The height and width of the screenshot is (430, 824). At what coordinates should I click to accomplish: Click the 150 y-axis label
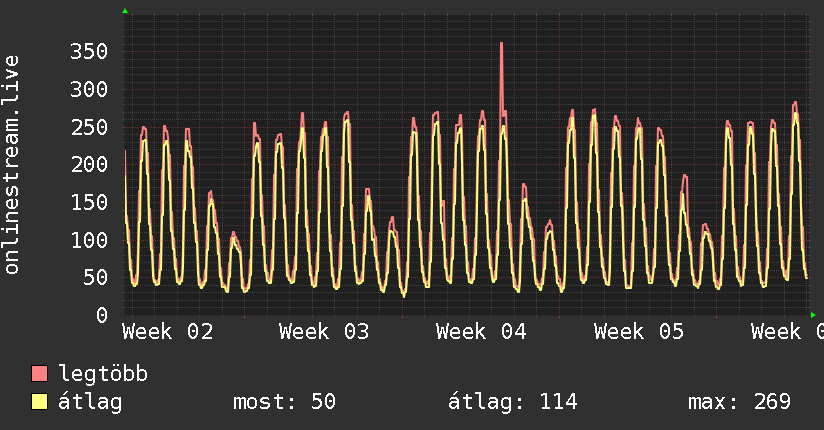89,202
